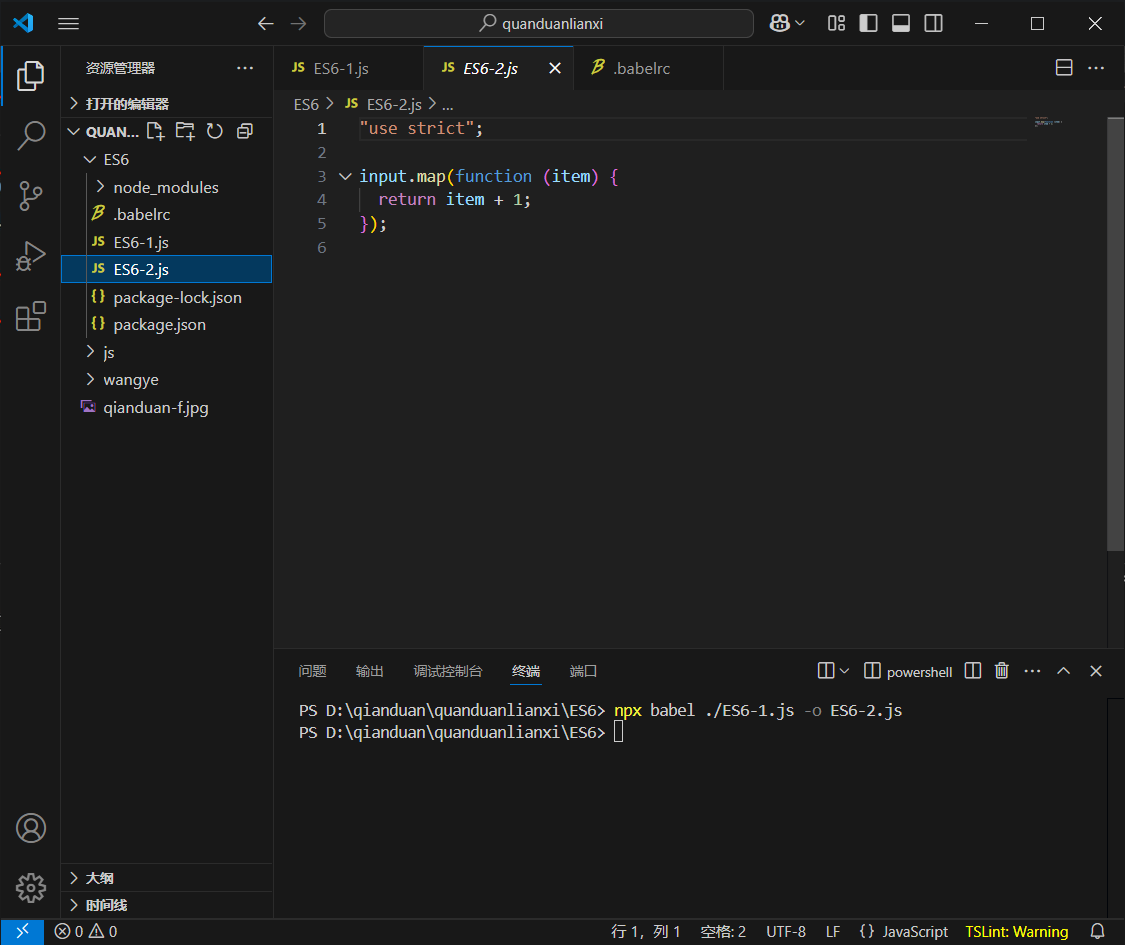This screenshot has width=1125, height=945.
Task: Toggle the bottom panel layout button
Action: tap(901, 23)
